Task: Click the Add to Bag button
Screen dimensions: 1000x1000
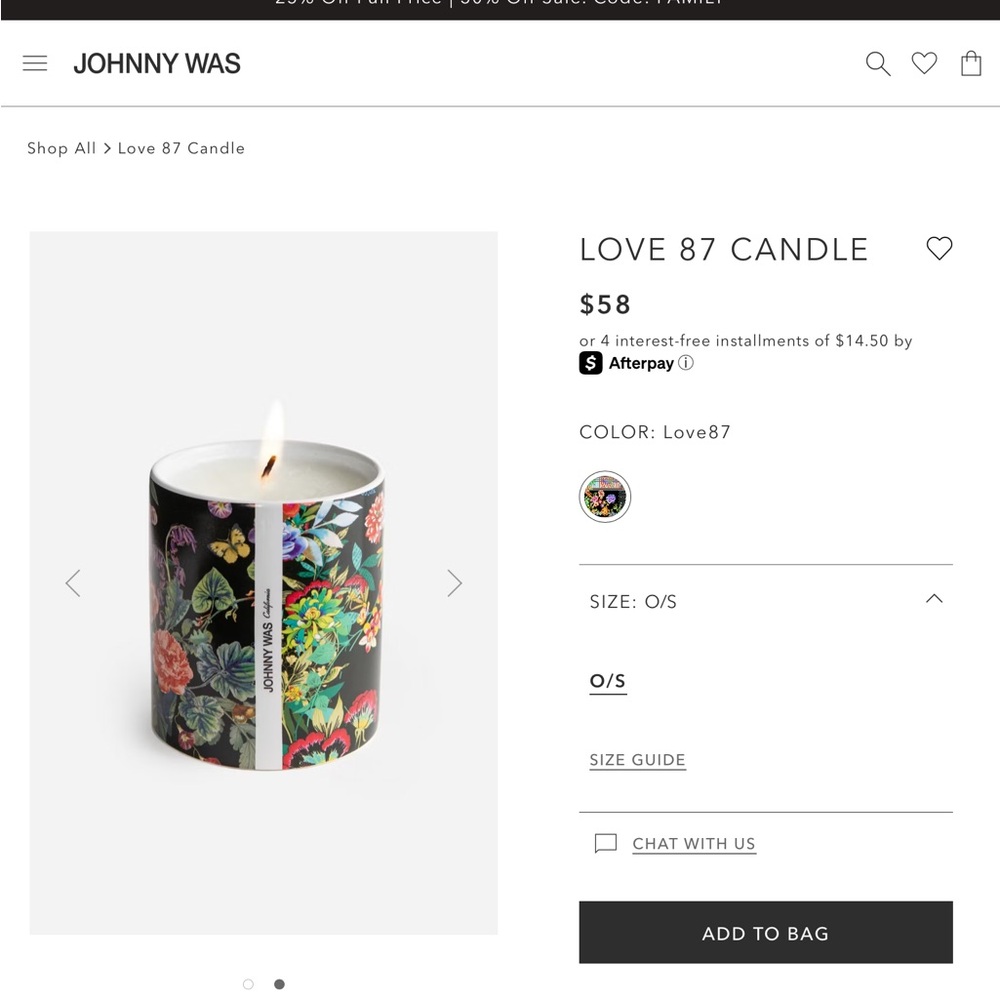Action: coord(765,932)
